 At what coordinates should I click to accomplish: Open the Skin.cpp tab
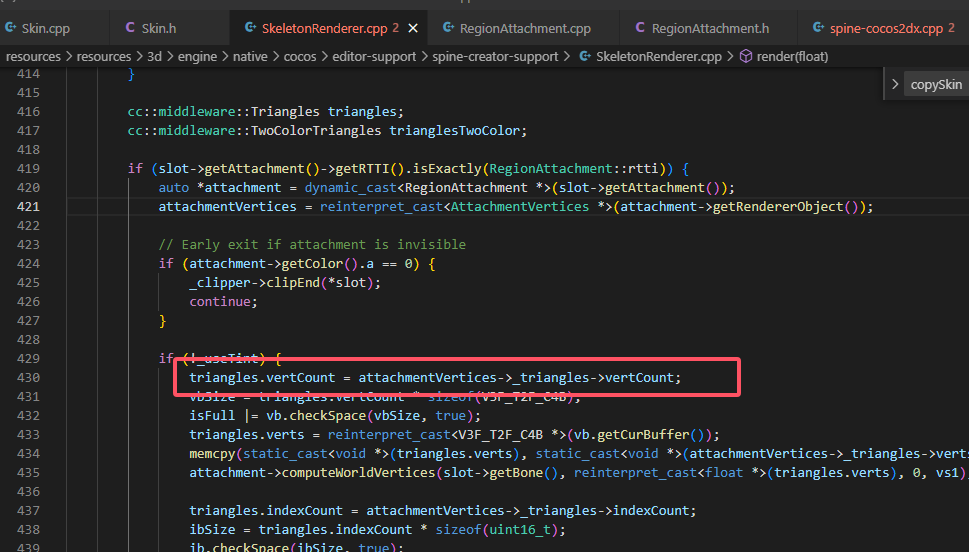(x=46, y=28)
